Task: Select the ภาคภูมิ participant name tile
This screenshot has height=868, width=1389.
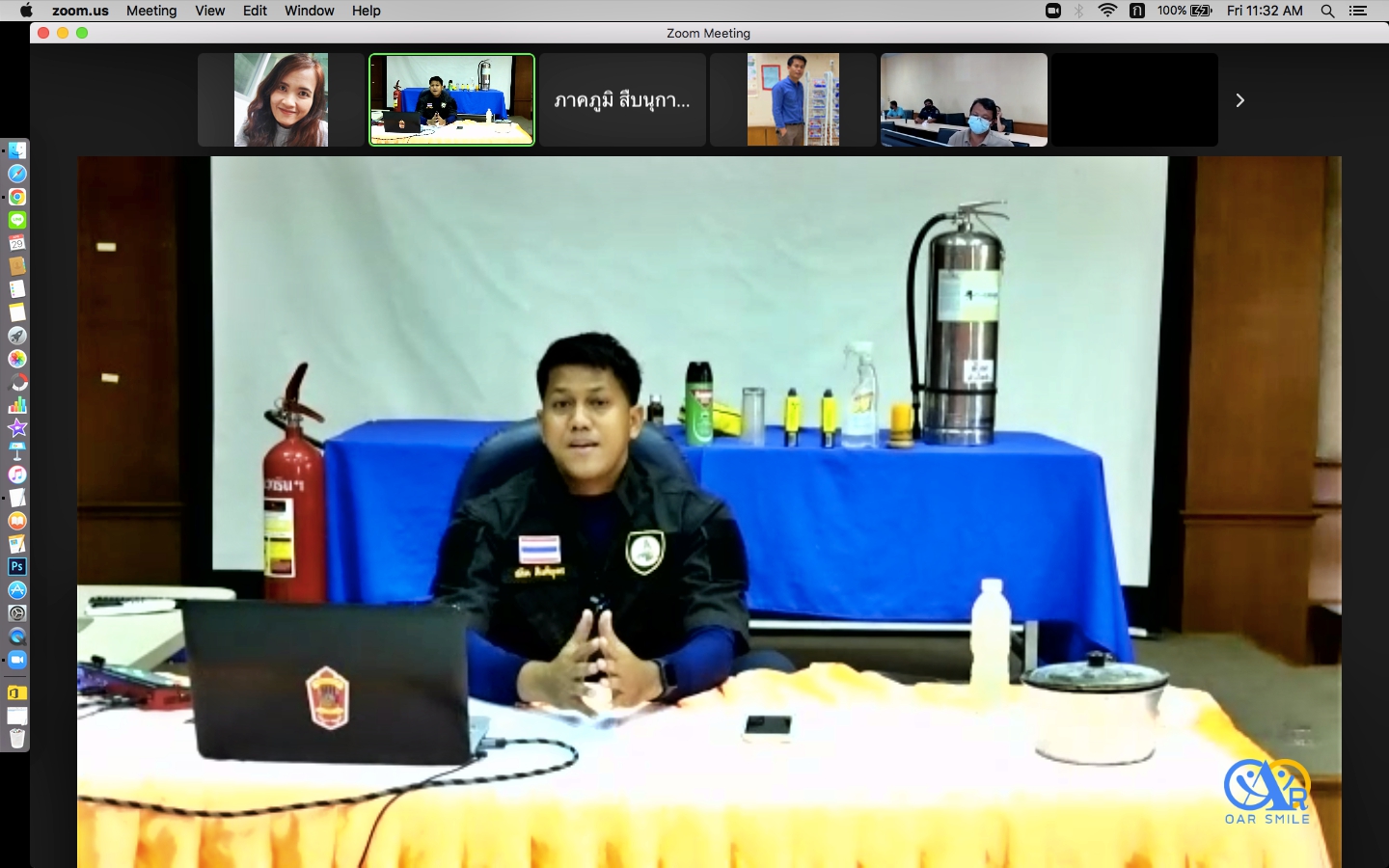Action: (x=622, y=100)
